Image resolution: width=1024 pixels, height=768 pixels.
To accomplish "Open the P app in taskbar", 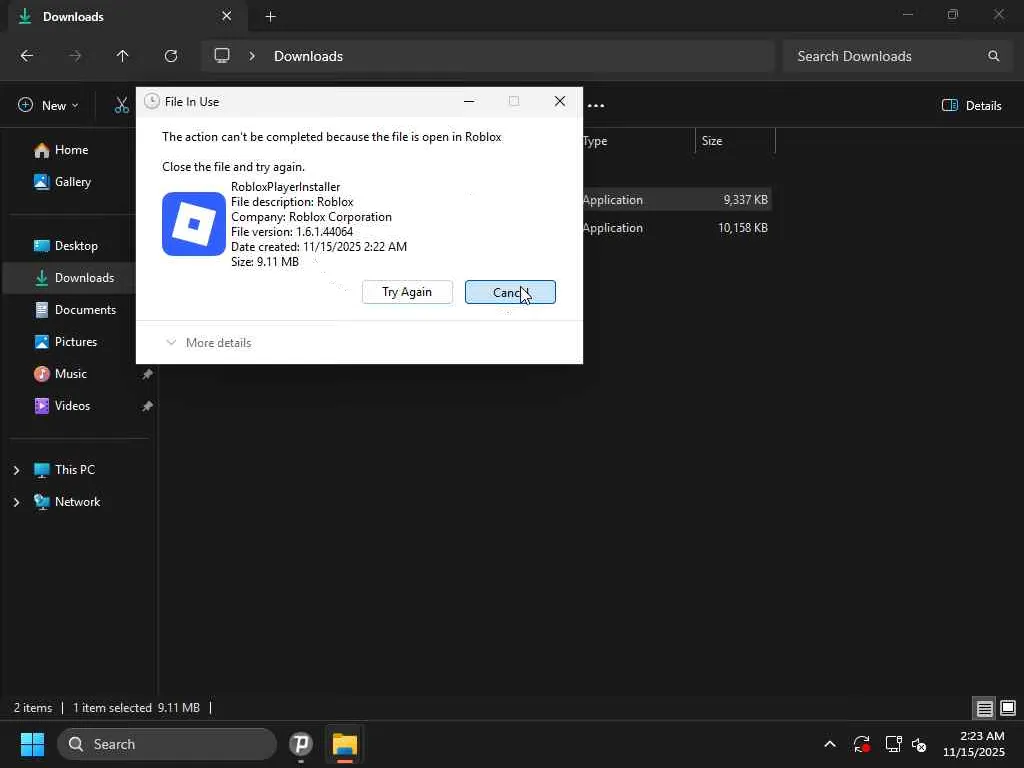I will pyautogui.click(x=301, y=744).
